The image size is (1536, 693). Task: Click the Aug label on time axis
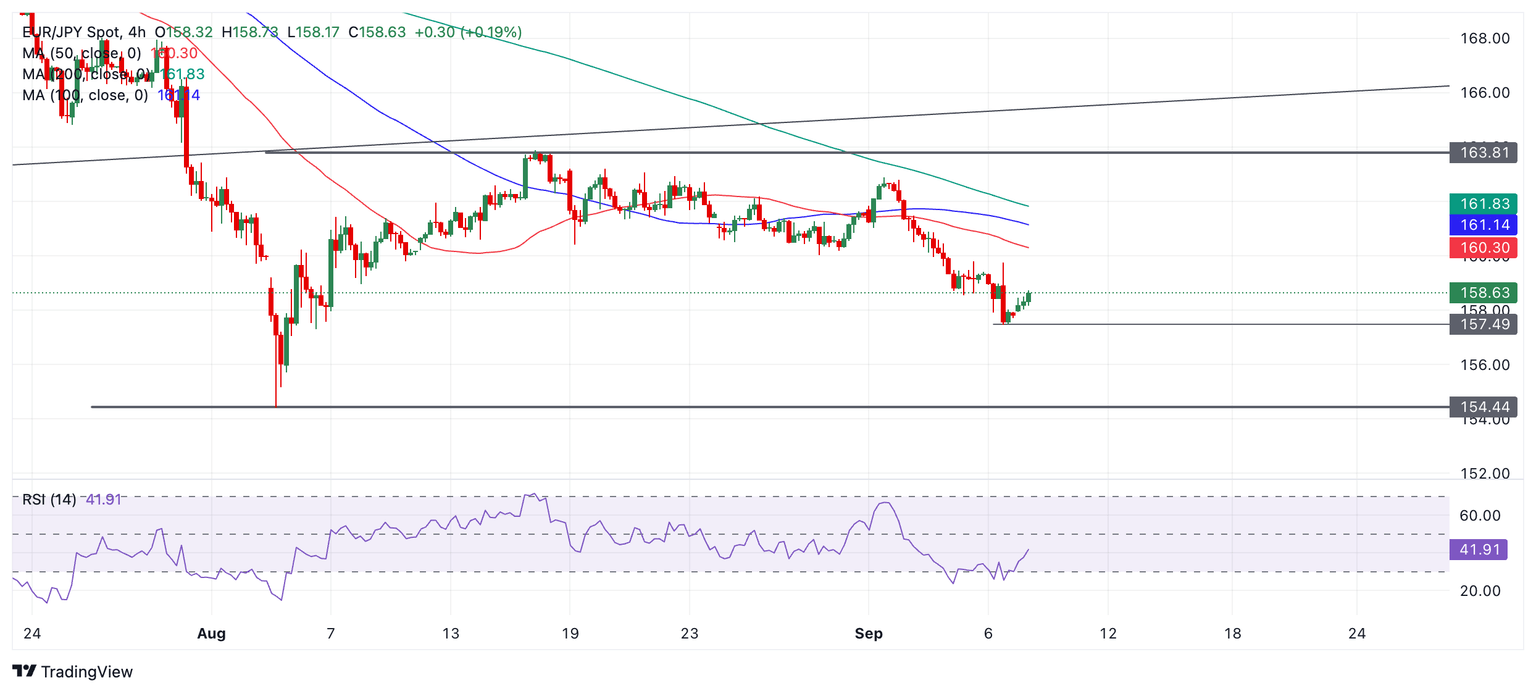coord(212,634)
